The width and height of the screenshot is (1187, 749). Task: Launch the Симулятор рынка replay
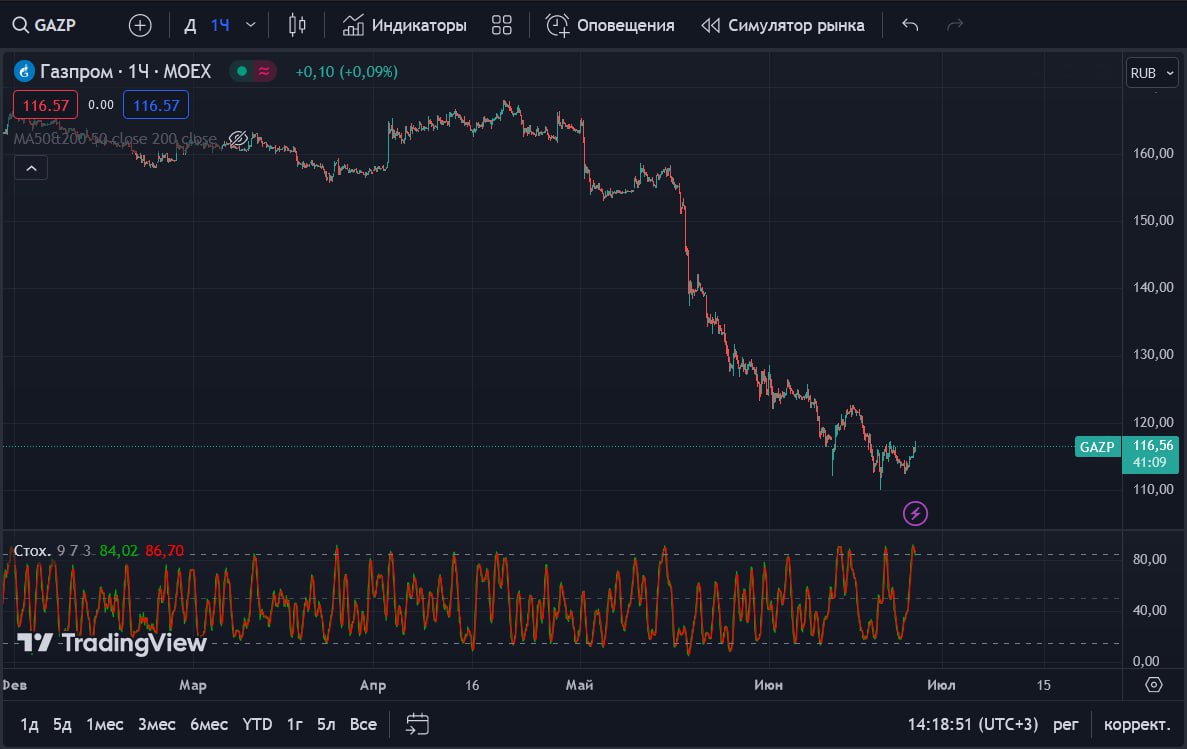tap(783, 25)
